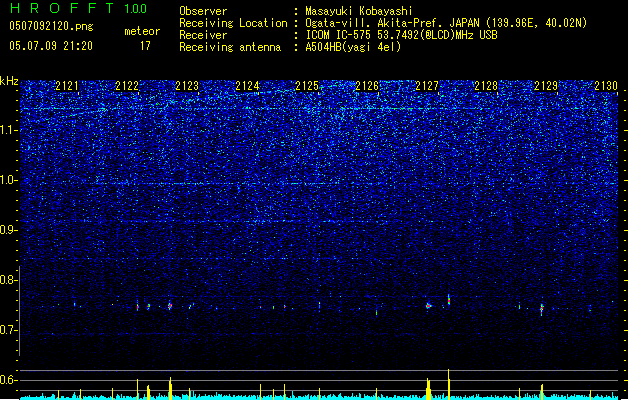The image size is (629, 400).
Task: Select the filename 0507092120.png
Action: [51, 27]
